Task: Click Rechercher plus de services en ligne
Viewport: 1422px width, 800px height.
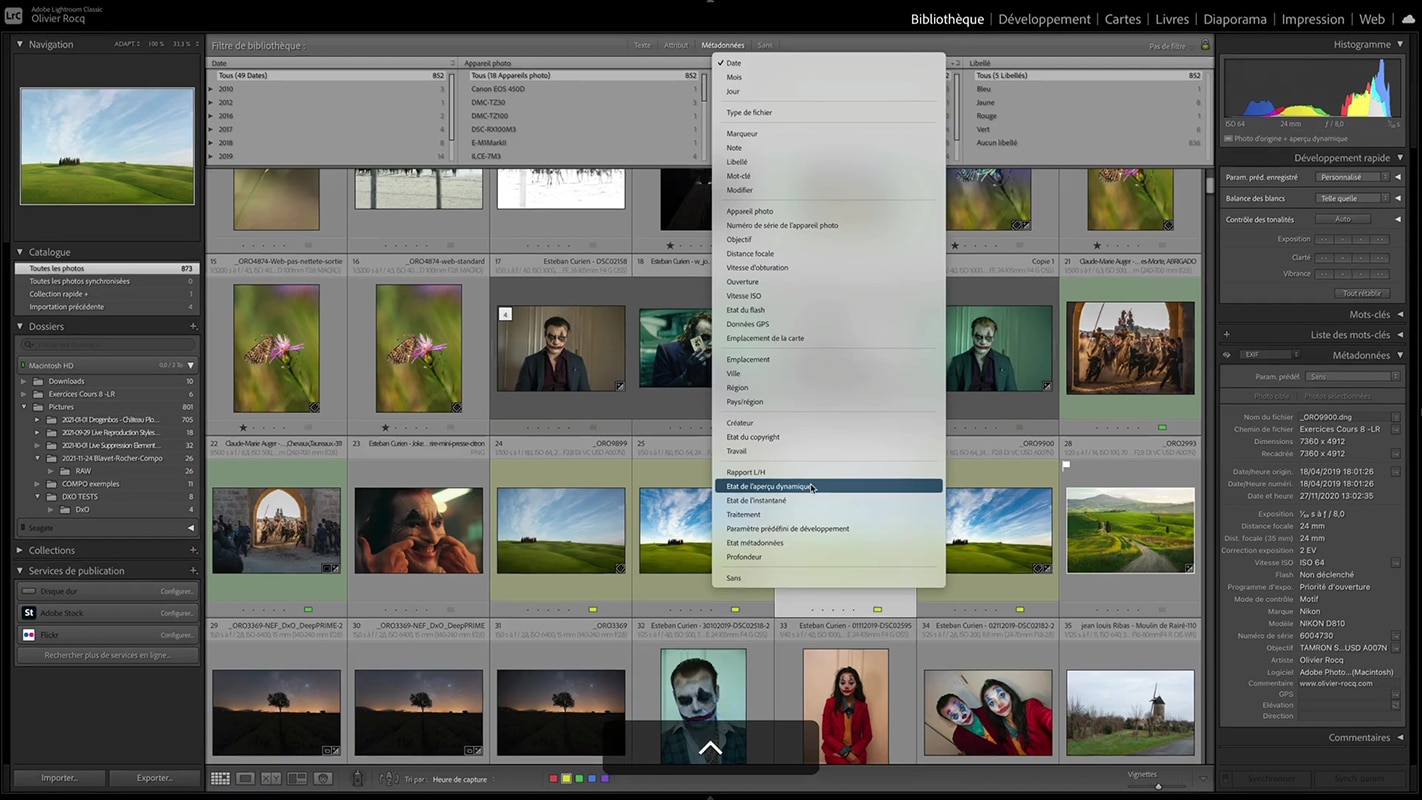Action: pyautogui.click(x=107, y=655)
